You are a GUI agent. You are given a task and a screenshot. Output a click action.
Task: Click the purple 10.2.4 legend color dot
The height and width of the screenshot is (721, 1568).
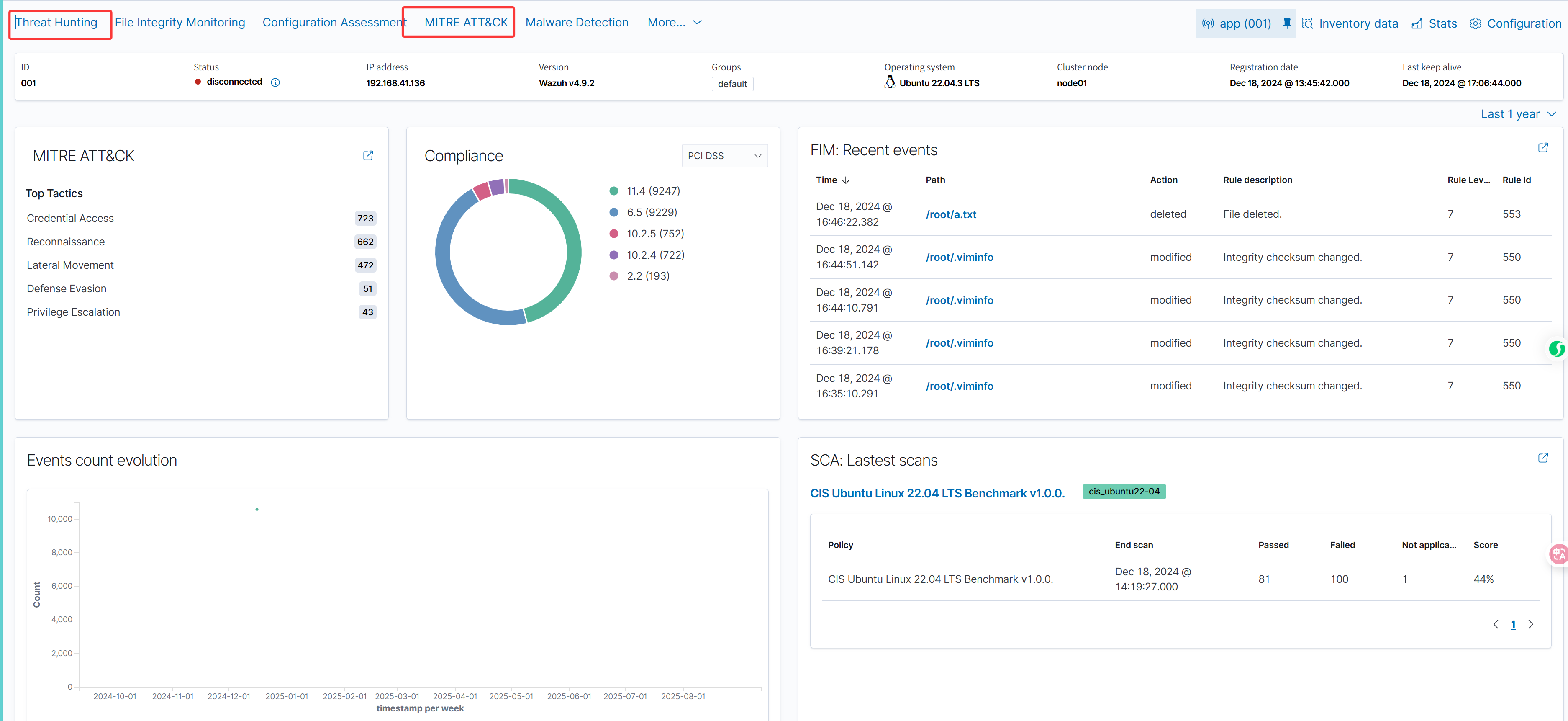tap(613, 255)
